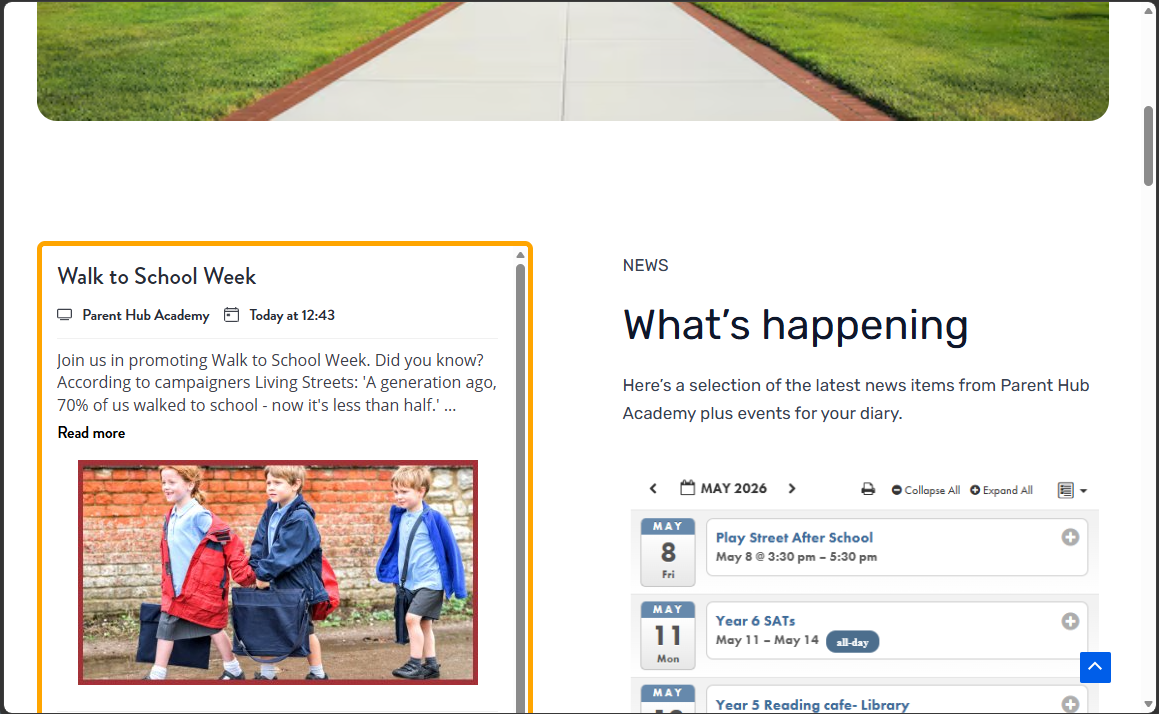This screenshot has width=1159, height=714.
Task: Select the May 8 Fri date badge
Action: (x=667, y=552)
